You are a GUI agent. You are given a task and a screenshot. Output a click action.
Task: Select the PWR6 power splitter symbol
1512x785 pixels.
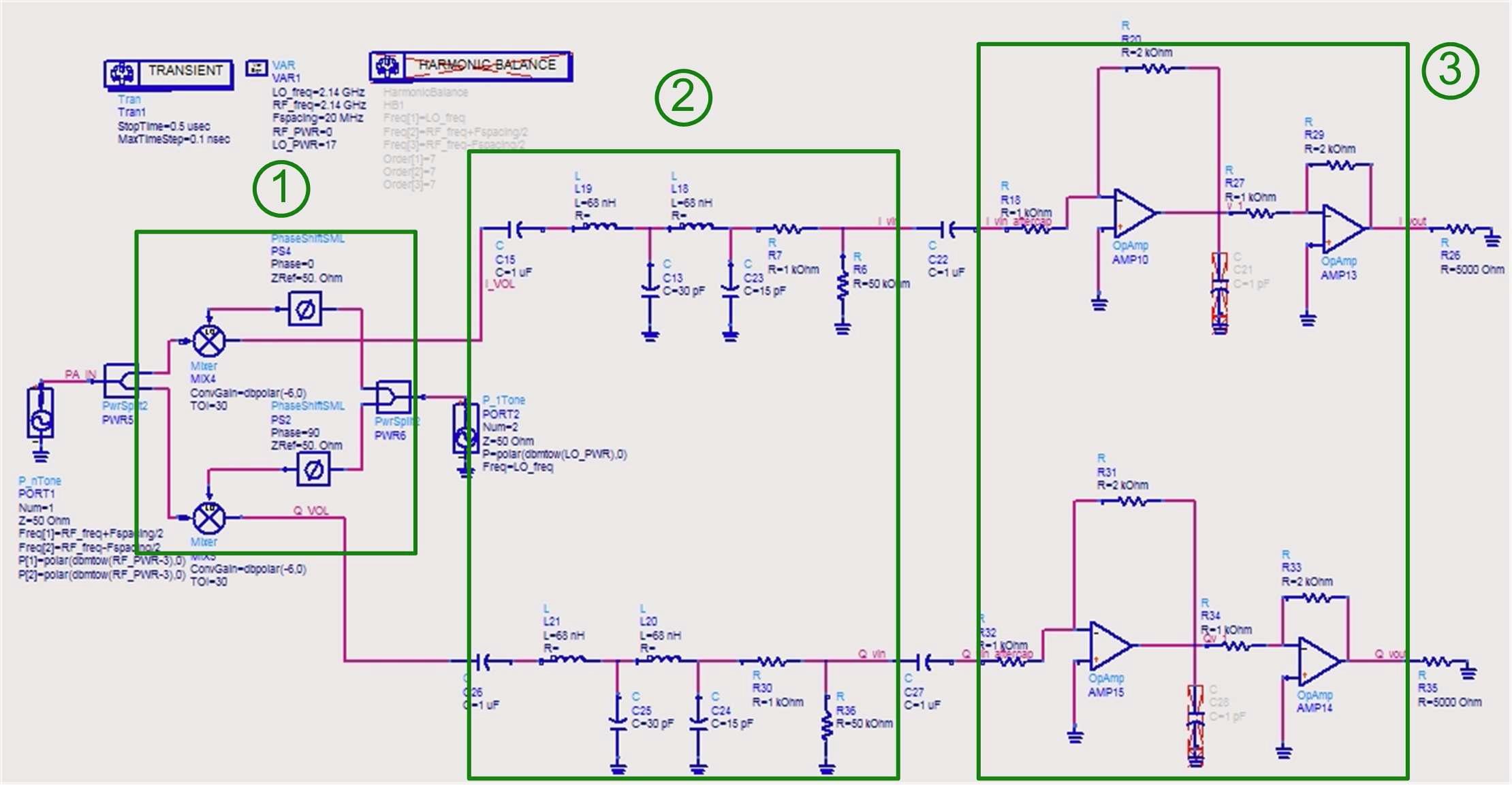394,397
